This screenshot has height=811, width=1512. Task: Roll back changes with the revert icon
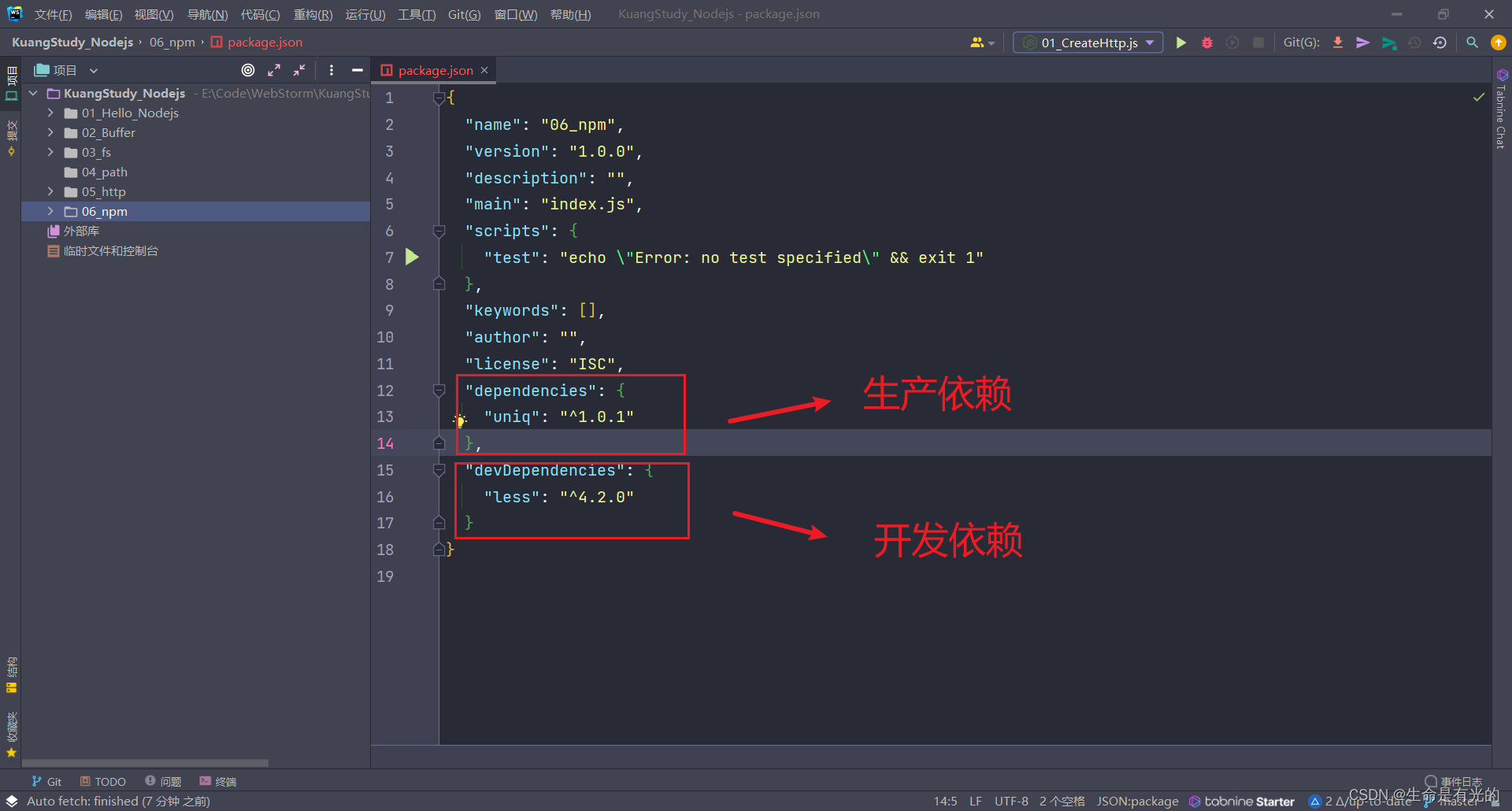click(x=1440, y=43)
